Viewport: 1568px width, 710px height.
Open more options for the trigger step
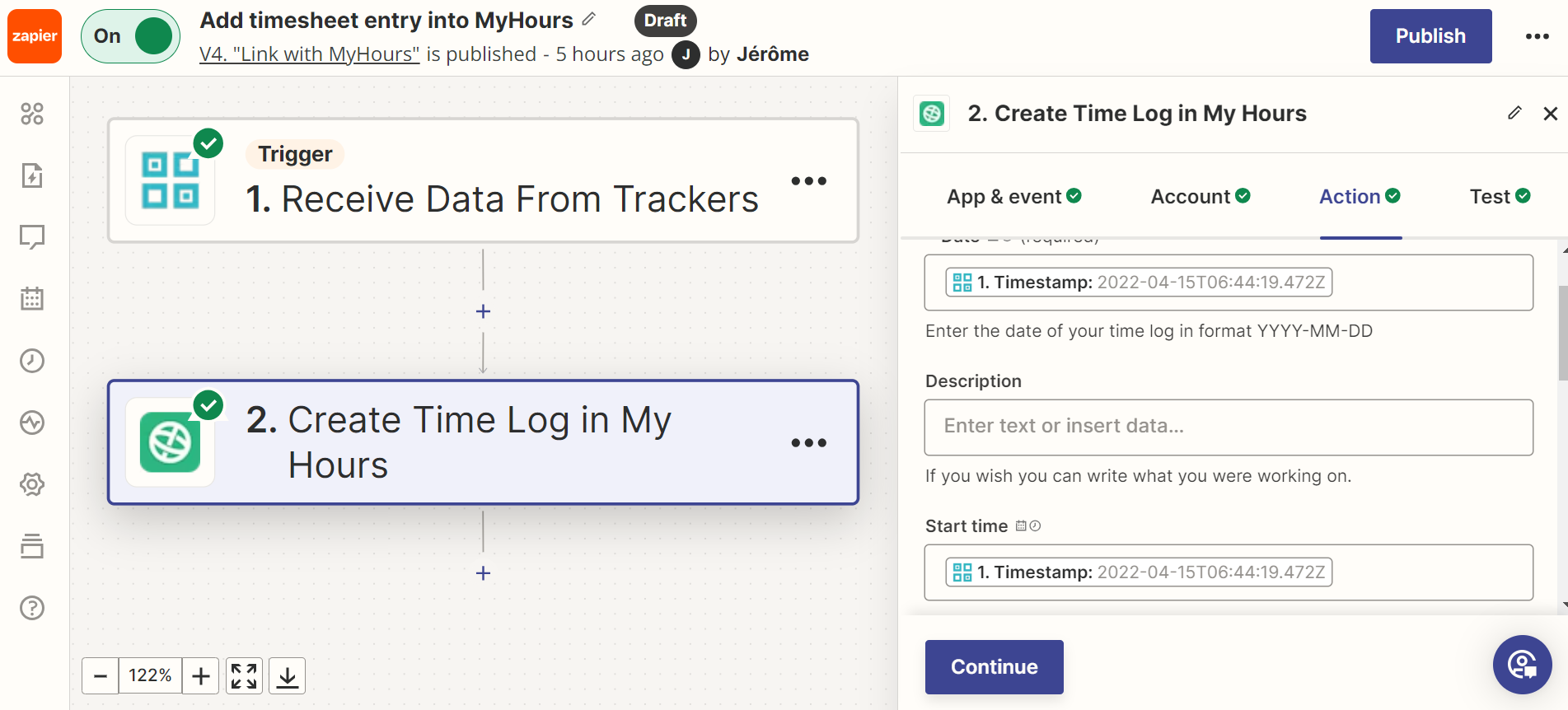[808, 181]
